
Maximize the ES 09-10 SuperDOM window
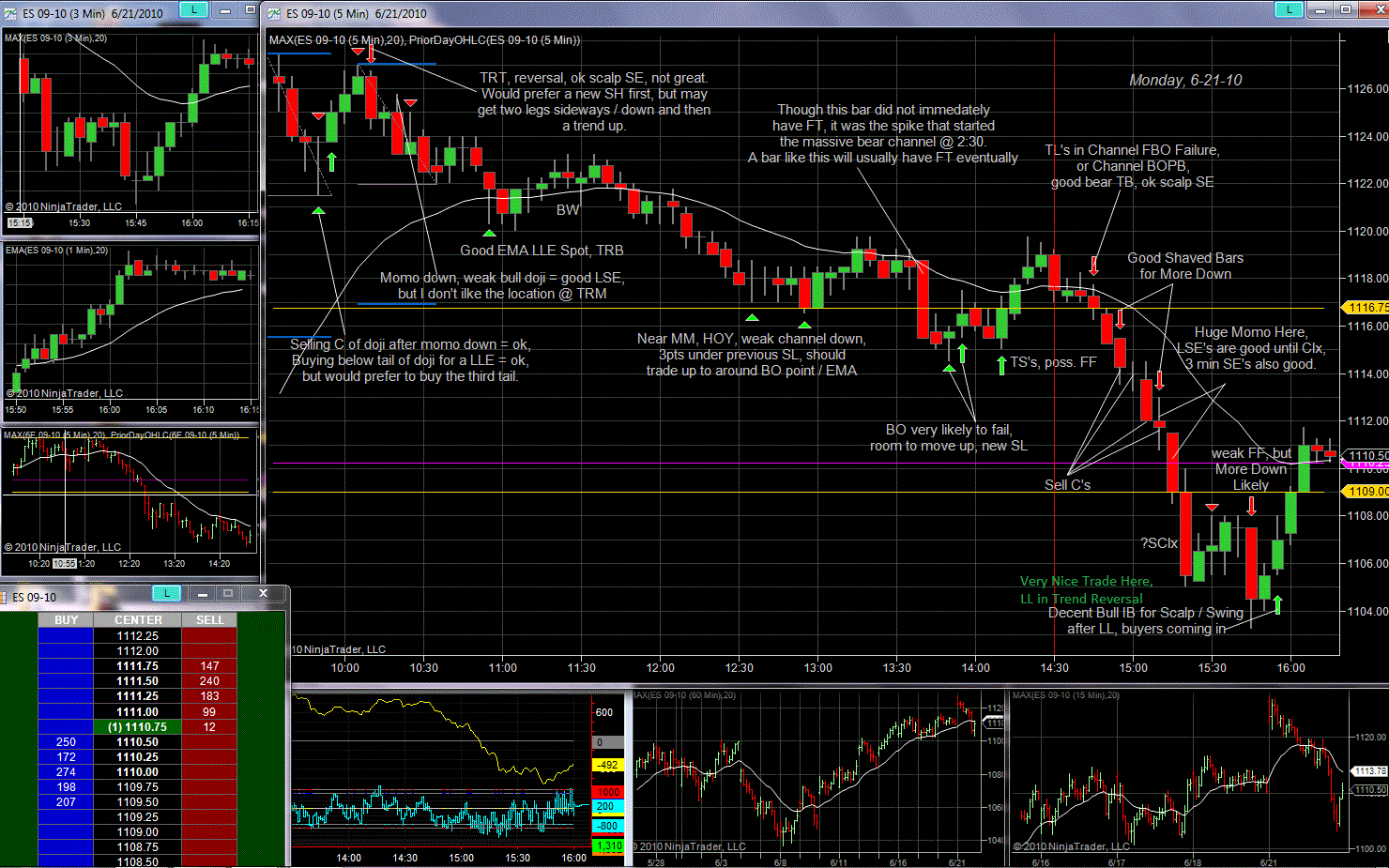point(228,593)
